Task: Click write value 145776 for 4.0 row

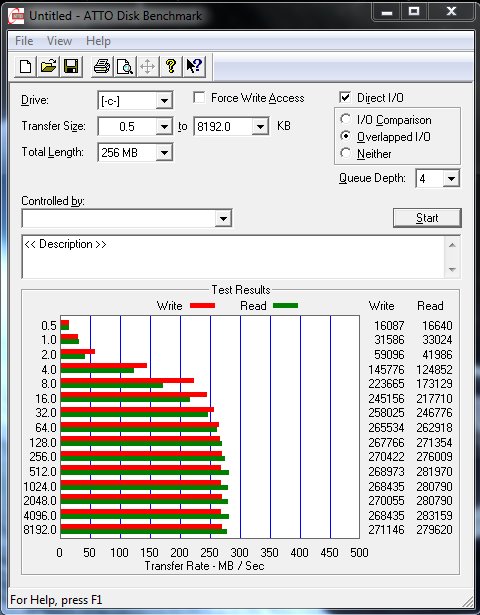Action: pos(386,369)
